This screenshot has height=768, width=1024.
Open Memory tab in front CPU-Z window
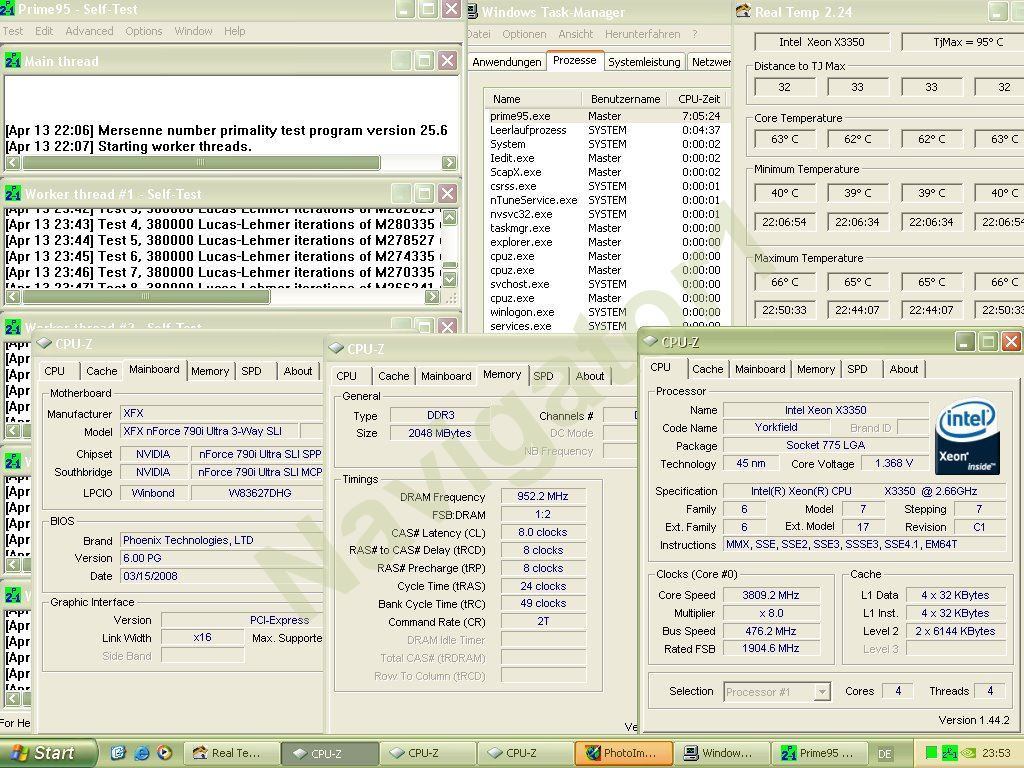(x=816, y=369)
